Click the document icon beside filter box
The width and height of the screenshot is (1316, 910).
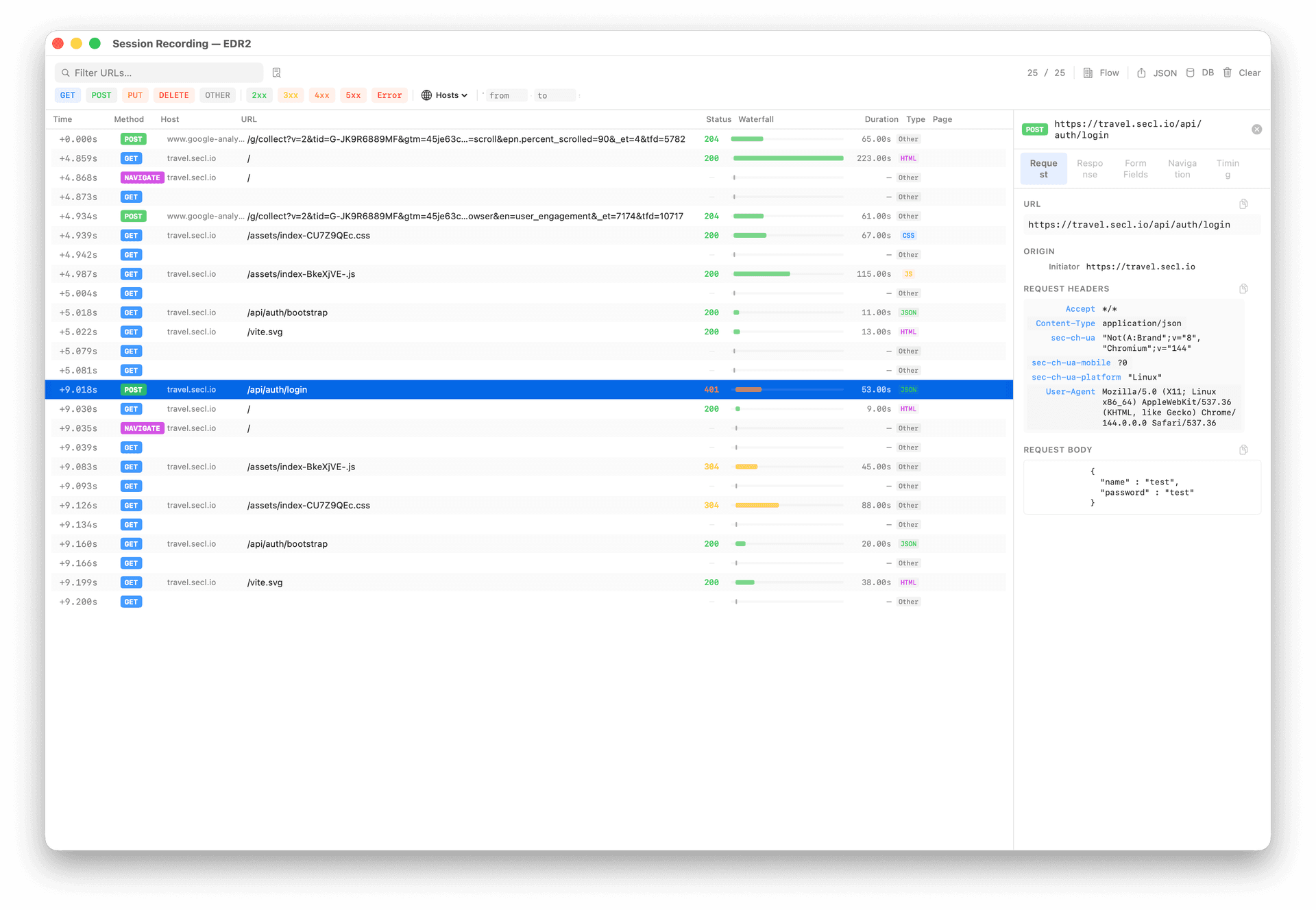tap(277, 73)
